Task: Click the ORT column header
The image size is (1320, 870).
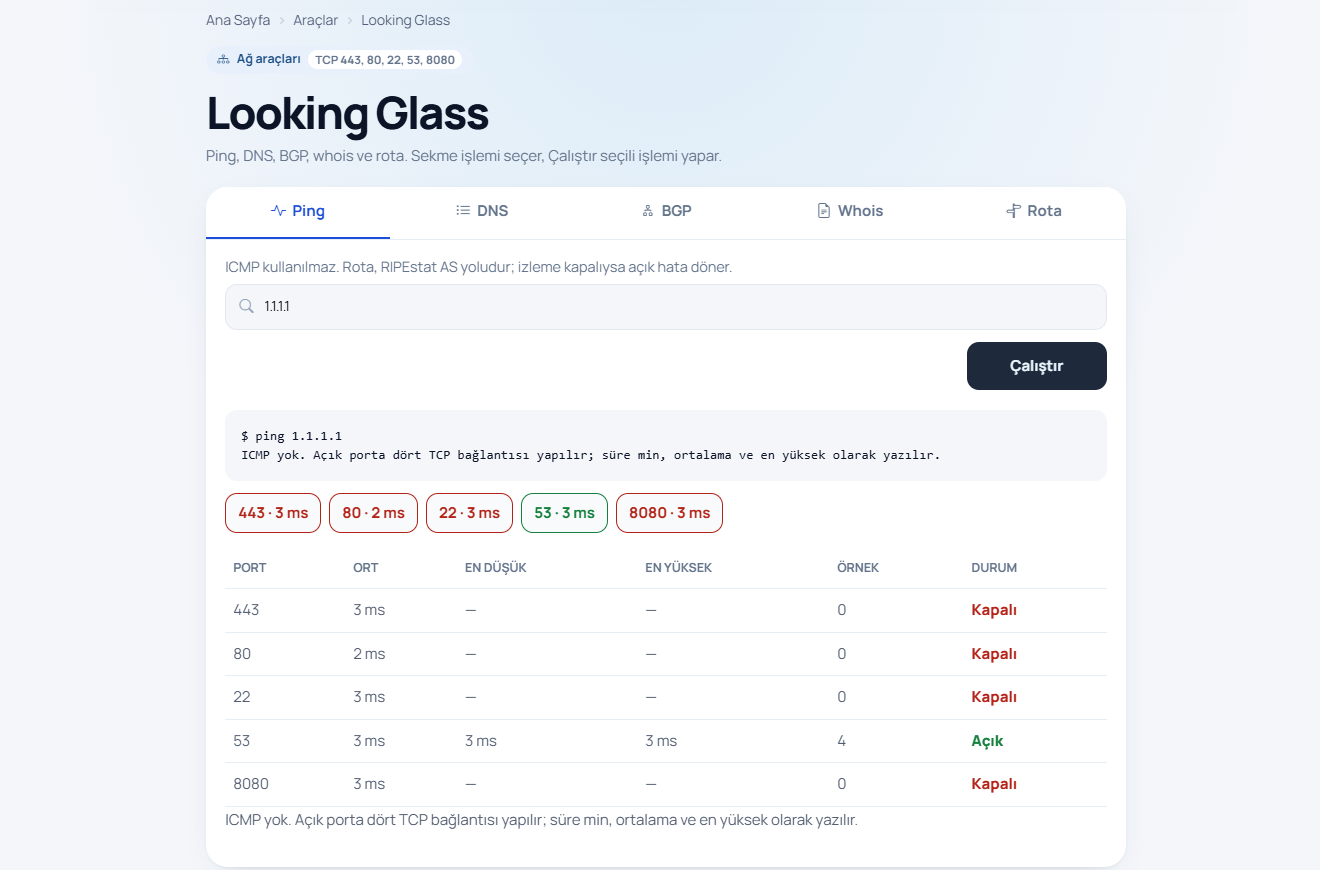Action: tap(366, 568)
